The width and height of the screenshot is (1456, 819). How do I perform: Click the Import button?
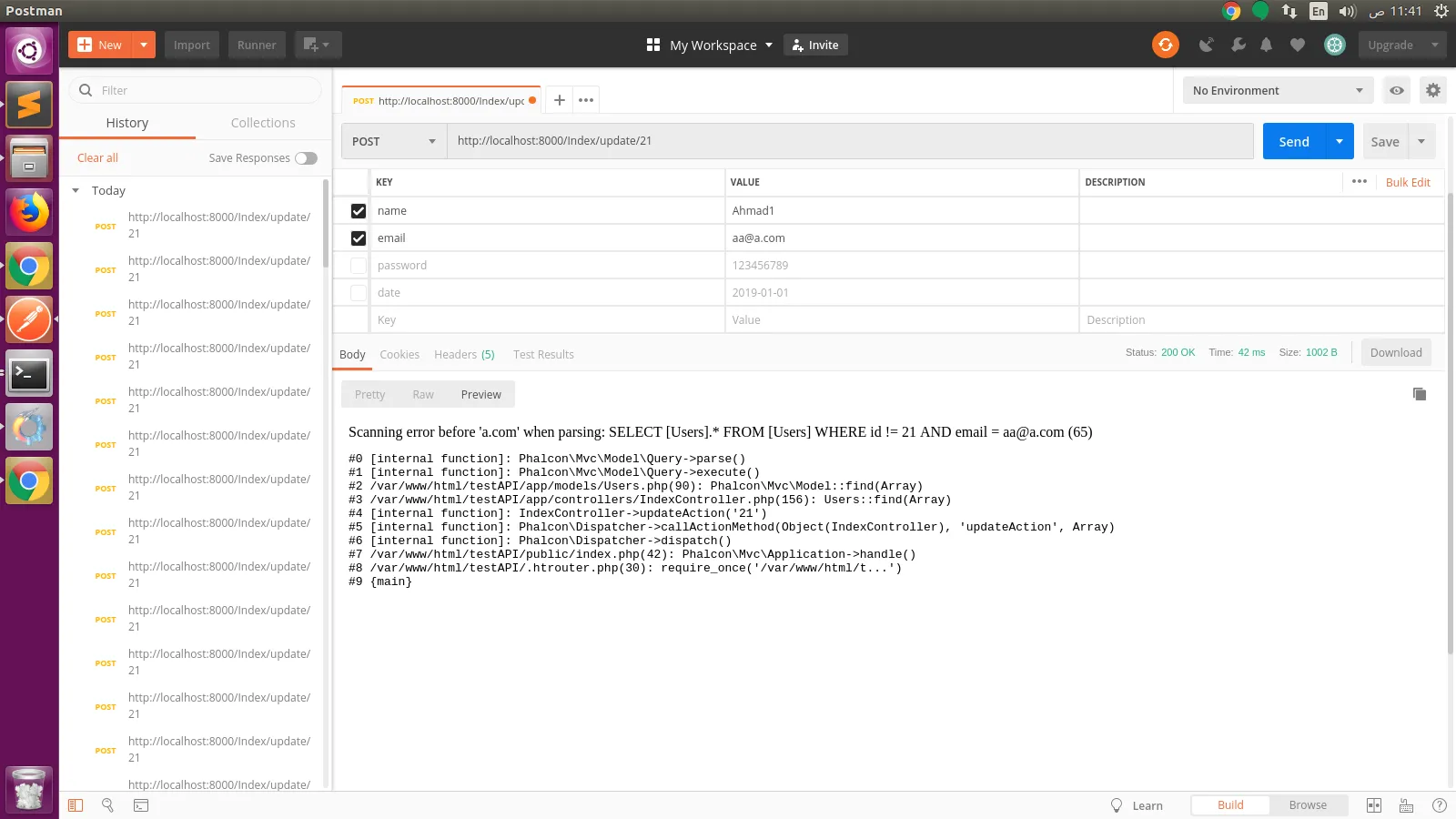tap(192, 45)
